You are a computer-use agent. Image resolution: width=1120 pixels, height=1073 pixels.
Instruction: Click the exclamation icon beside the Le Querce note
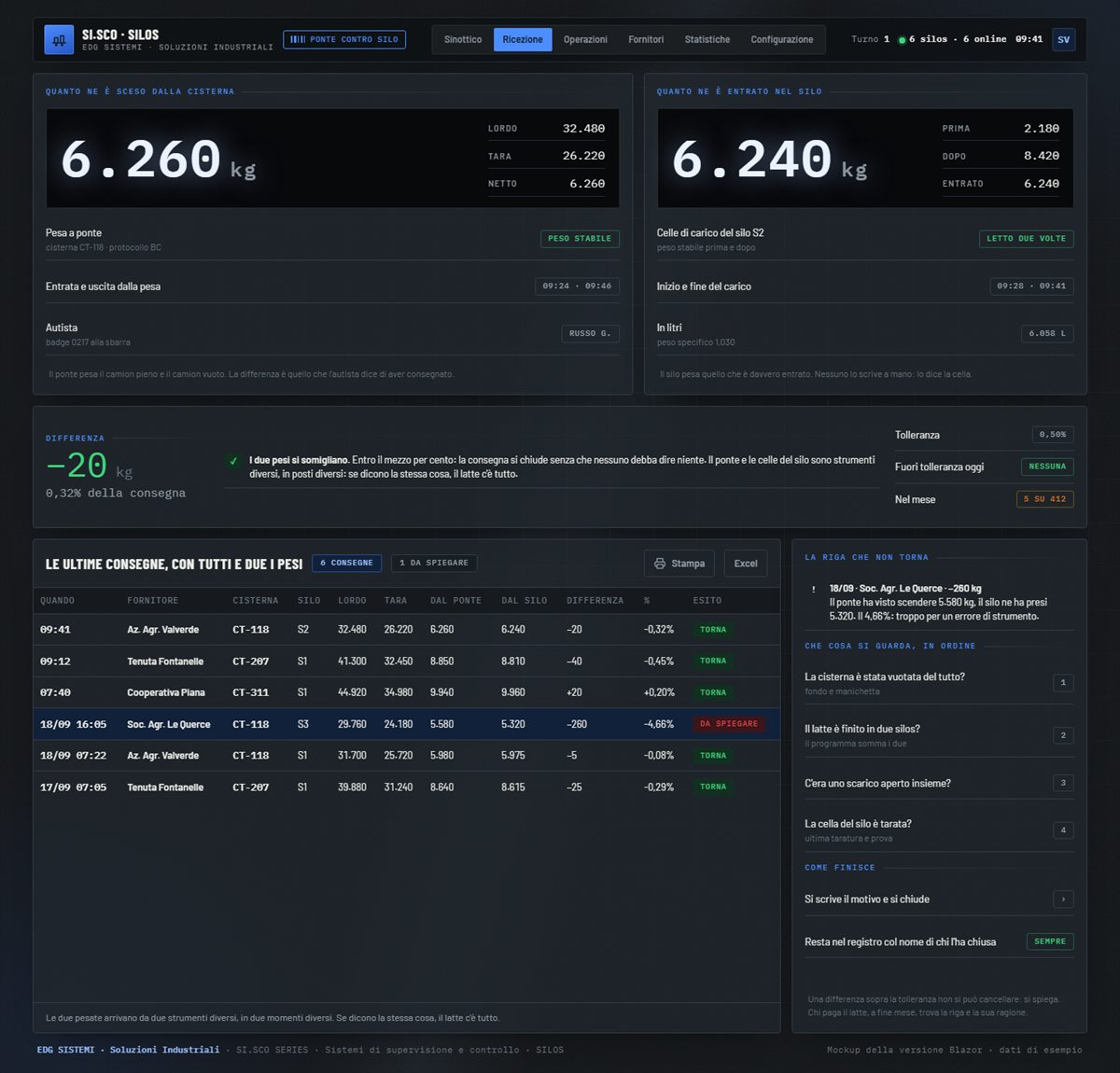click(x=814, y=590)
